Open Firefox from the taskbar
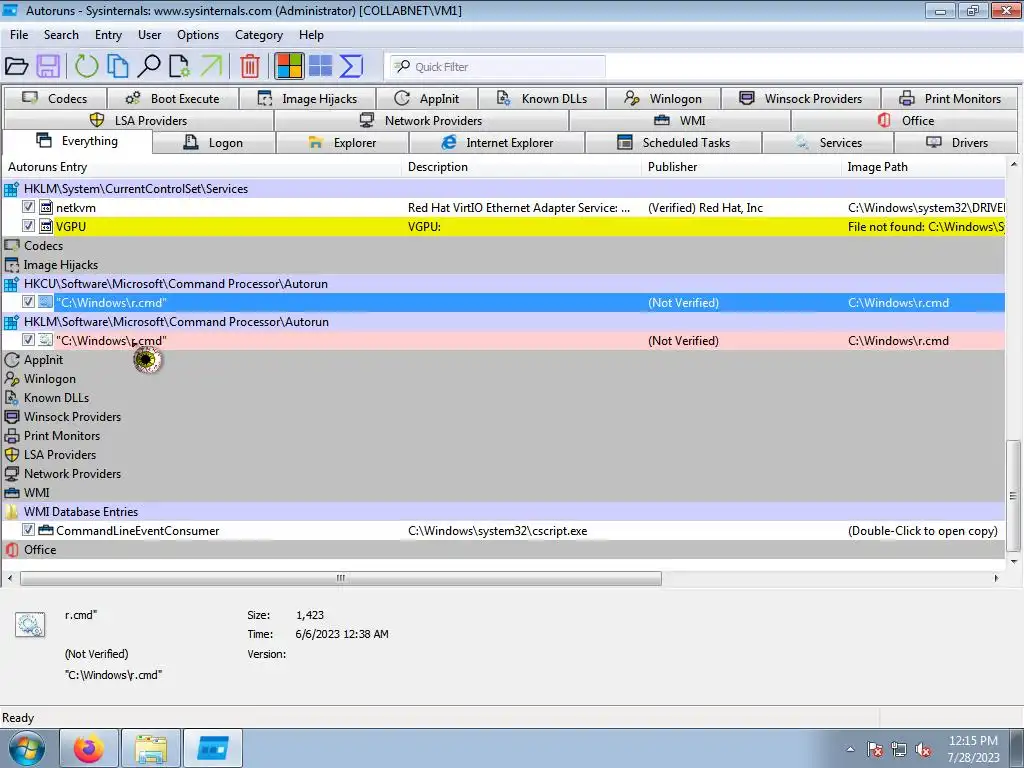 89,748
